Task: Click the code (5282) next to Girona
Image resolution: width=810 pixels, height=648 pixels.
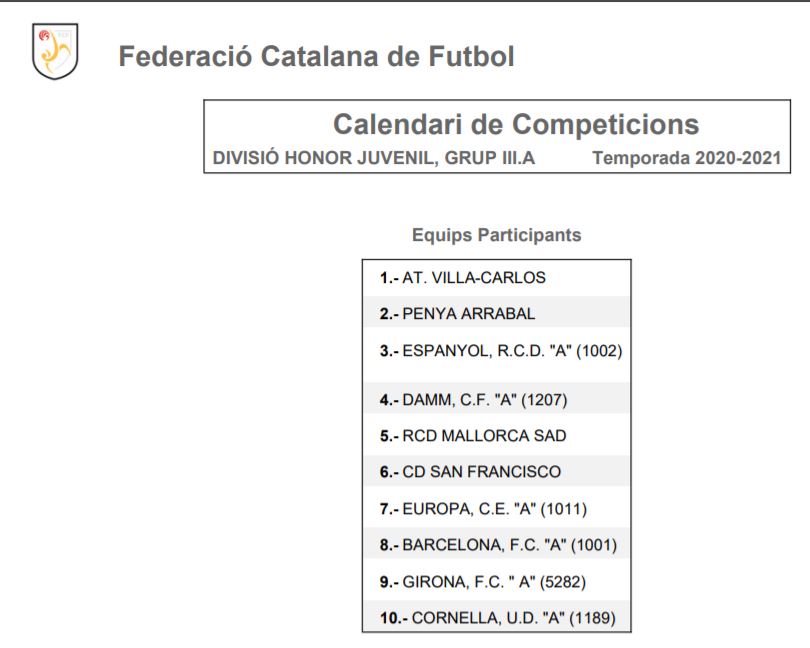Action: click(x=563, y=582)
